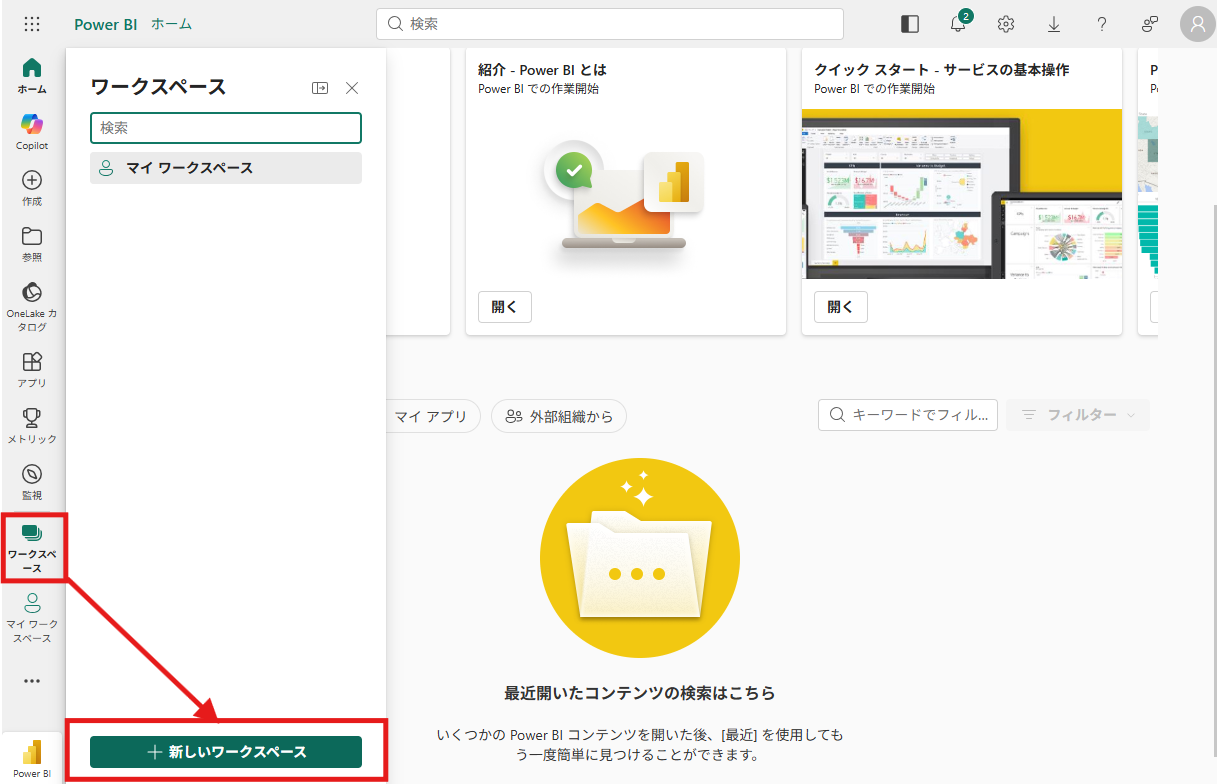Open Copilot from the left sidebar
1217x784 pixels.
[32, 131]
